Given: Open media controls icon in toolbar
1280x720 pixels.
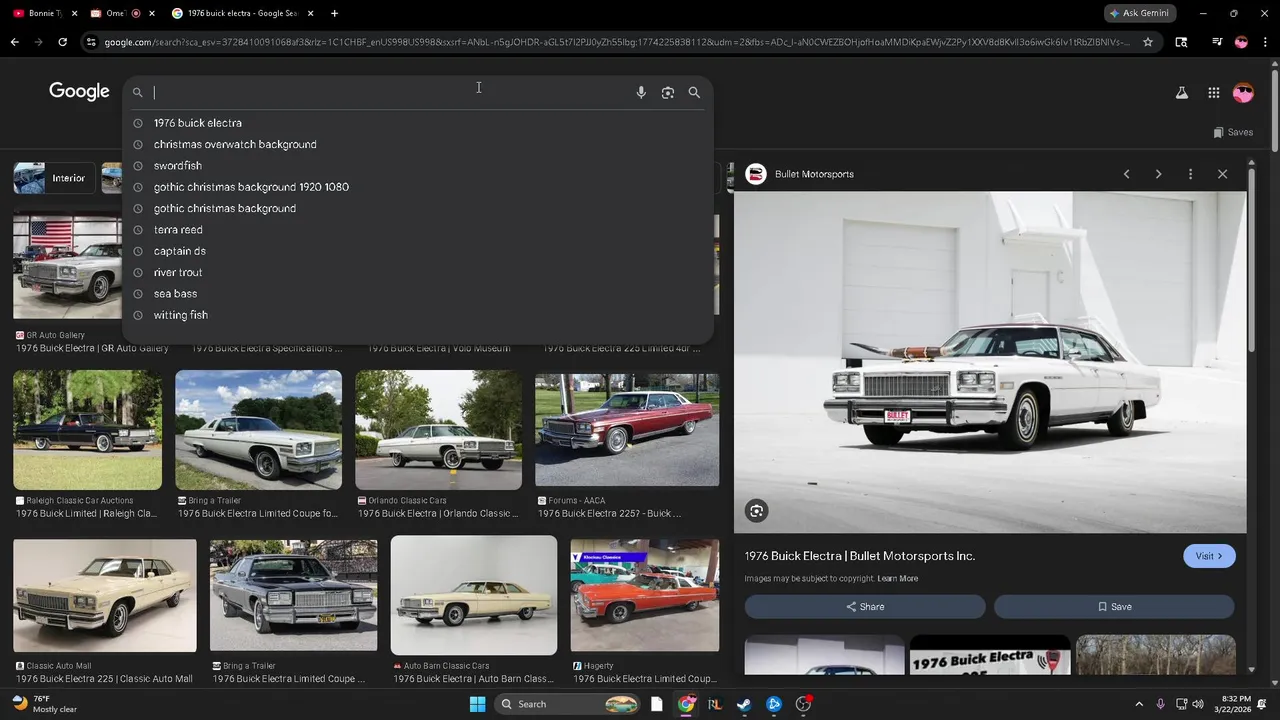Looking at the screenshot, I should 1217,42.
